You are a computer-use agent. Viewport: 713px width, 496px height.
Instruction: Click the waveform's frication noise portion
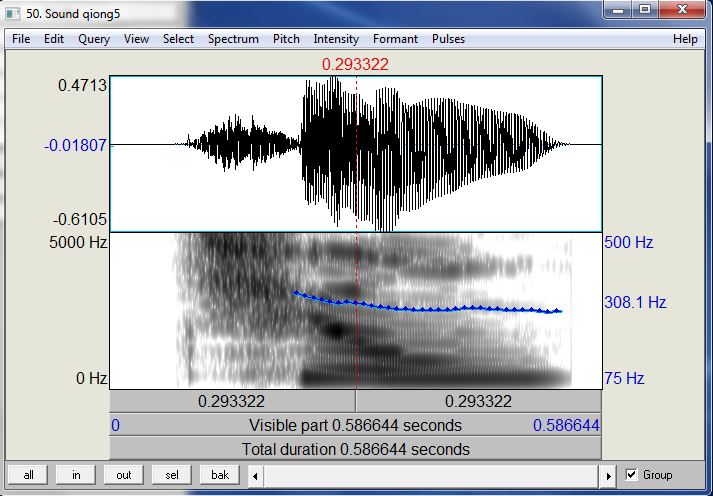pyautogui.click(x=243, y=143)
